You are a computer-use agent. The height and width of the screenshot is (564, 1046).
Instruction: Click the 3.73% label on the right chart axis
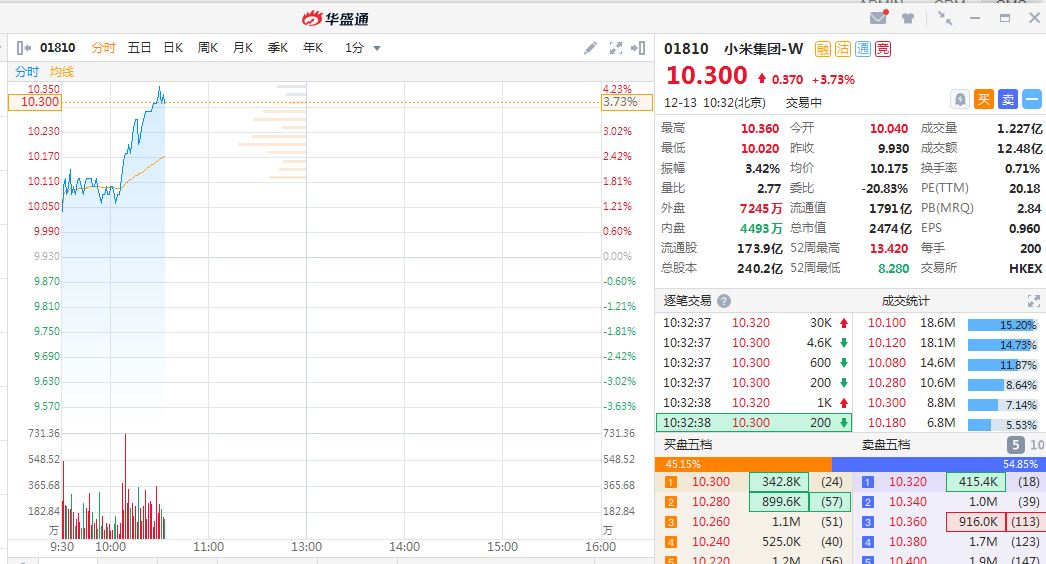pos(626,102)
